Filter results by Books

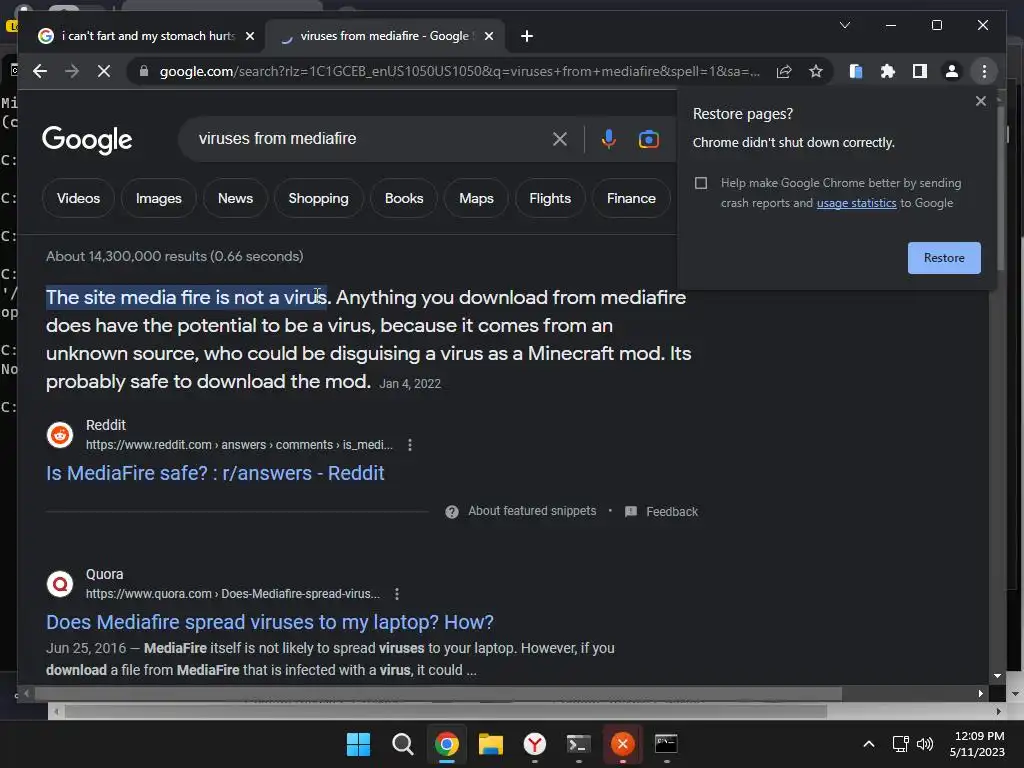coord(404,198)
